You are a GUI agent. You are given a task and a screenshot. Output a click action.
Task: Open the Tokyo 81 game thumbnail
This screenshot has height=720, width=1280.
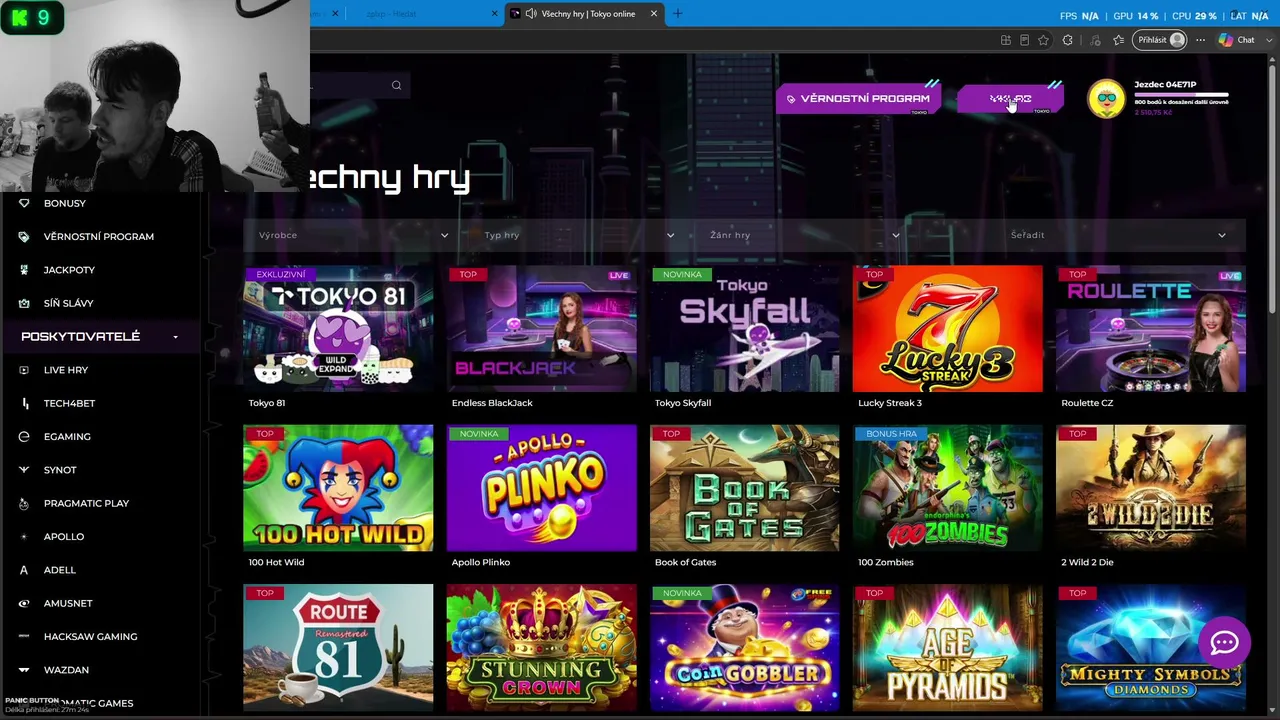pos(338,329)
